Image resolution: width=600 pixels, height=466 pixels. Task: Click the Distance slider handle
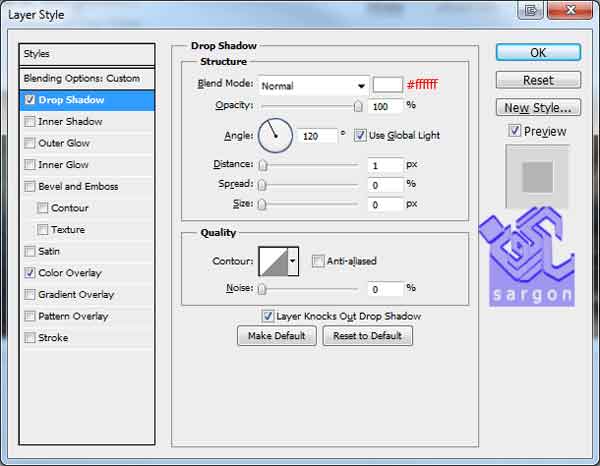click(x=262, y=165)
